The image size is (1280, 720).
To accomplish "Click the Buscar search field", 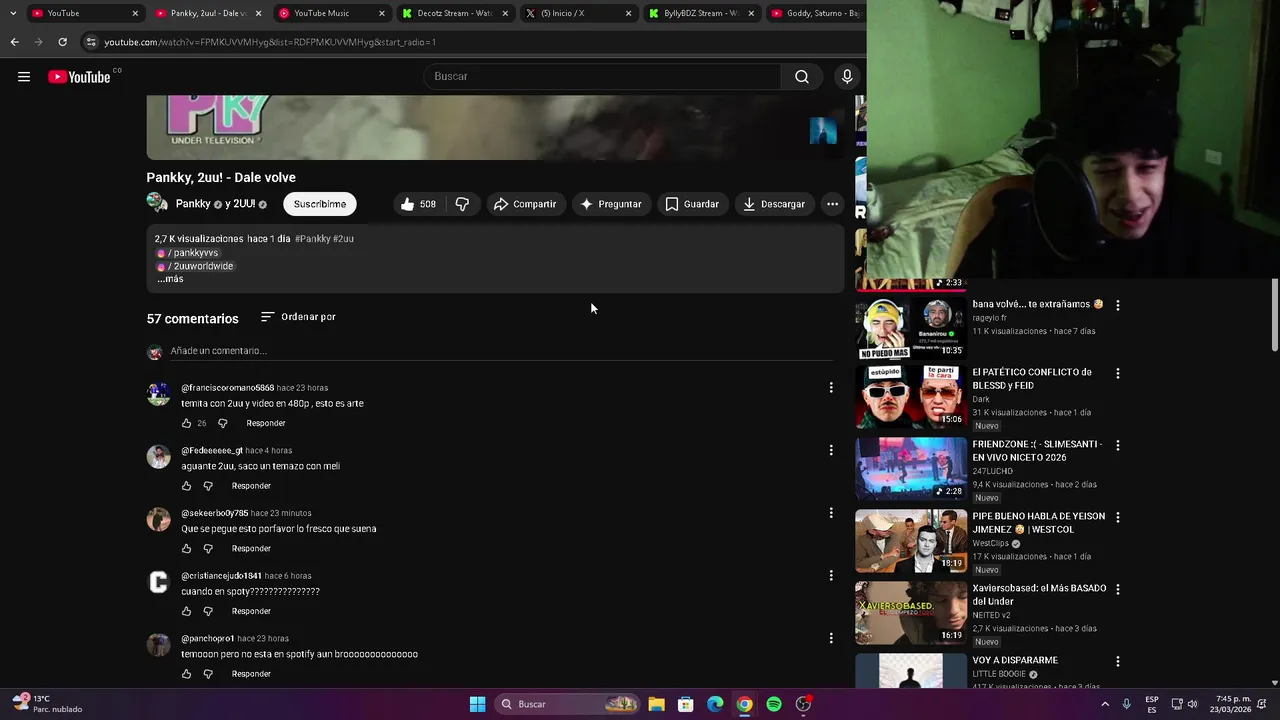I will [603, 77].
